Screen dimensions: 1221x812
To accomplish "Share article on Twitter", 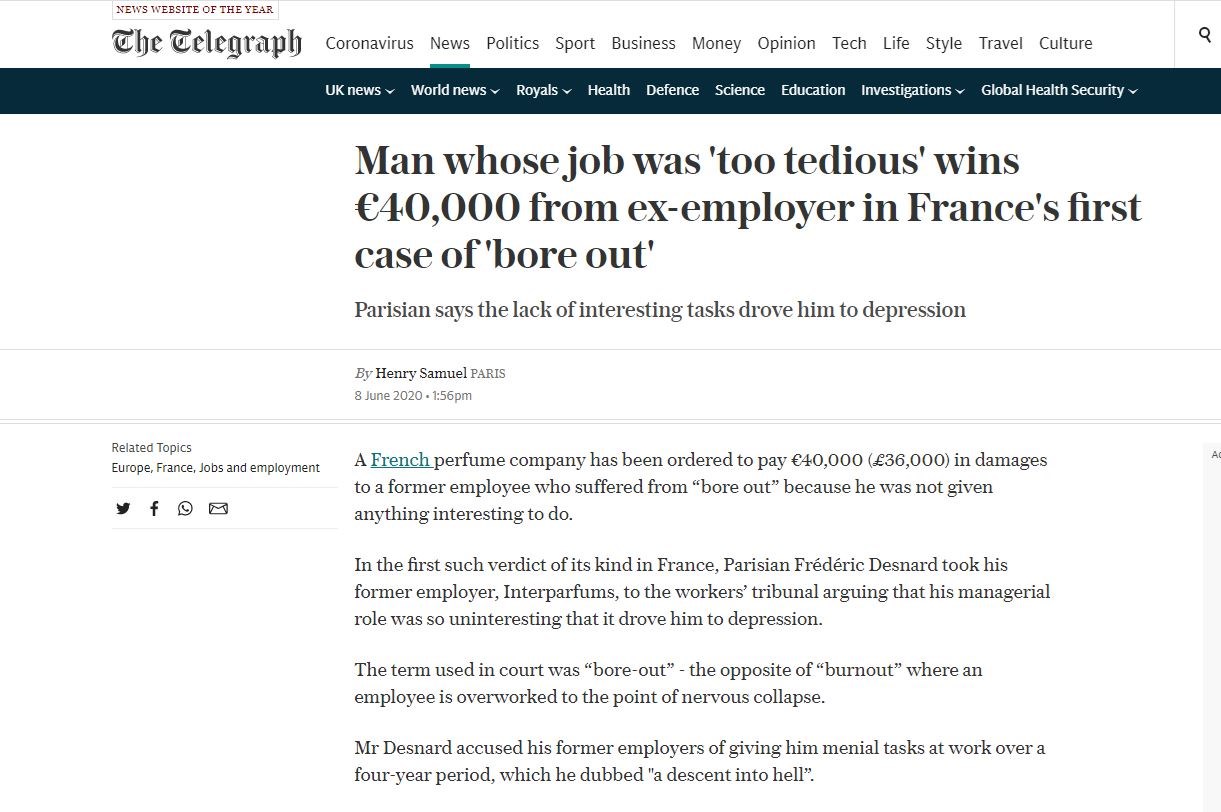I will (123, 508).
